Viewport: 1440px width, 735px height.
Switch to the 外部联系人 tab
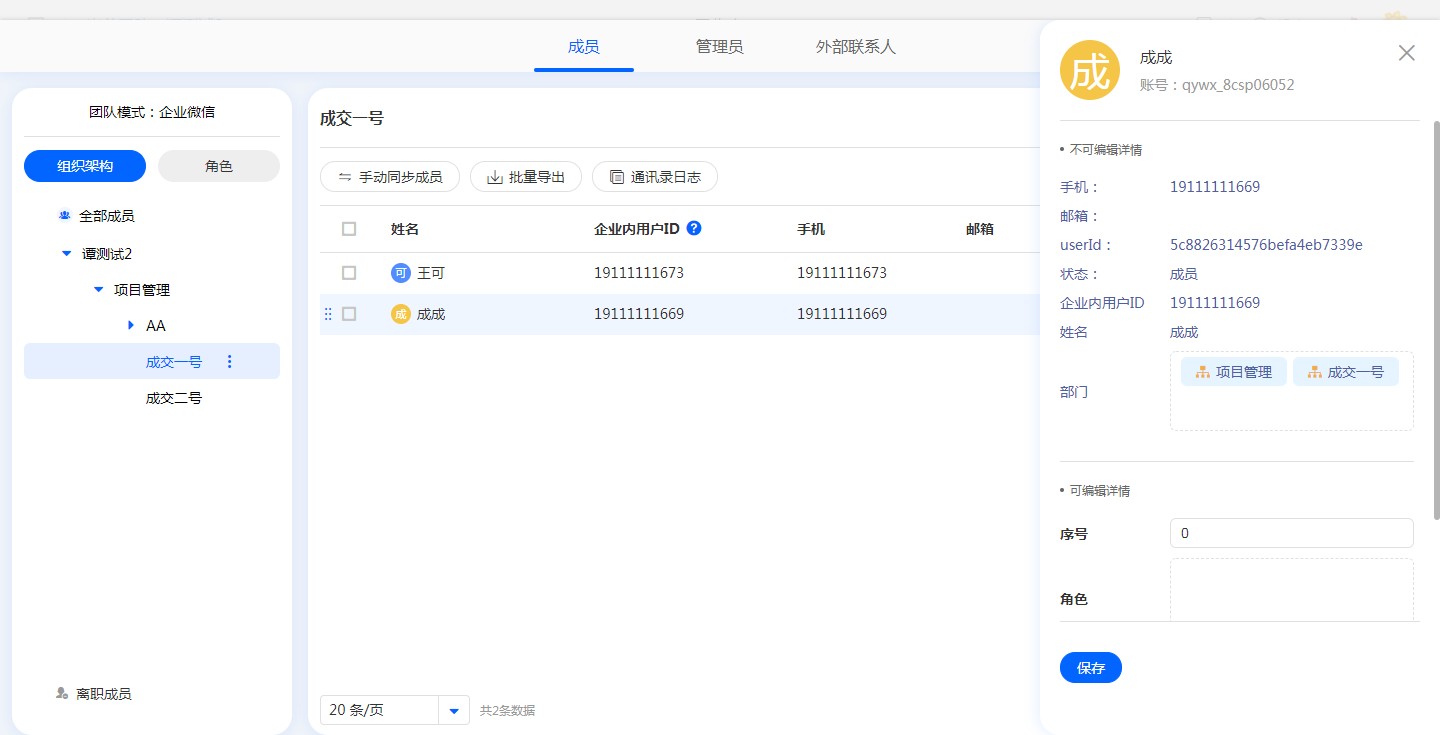(855, 47)
